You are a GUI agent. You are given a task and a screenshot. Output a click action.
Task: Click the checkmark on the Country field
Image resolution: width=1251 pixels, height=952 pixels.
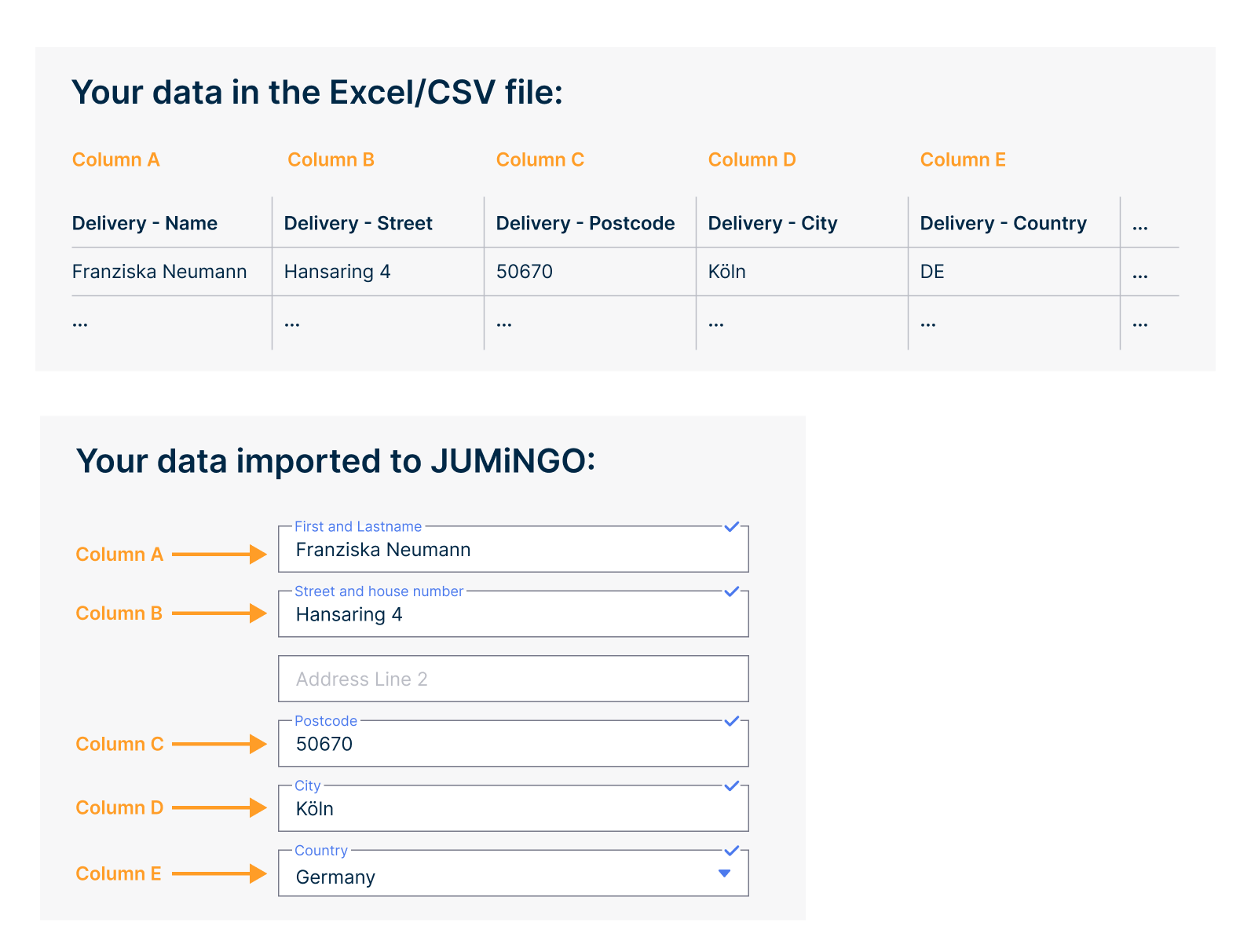pyautogui.click(x=732, y=851)
